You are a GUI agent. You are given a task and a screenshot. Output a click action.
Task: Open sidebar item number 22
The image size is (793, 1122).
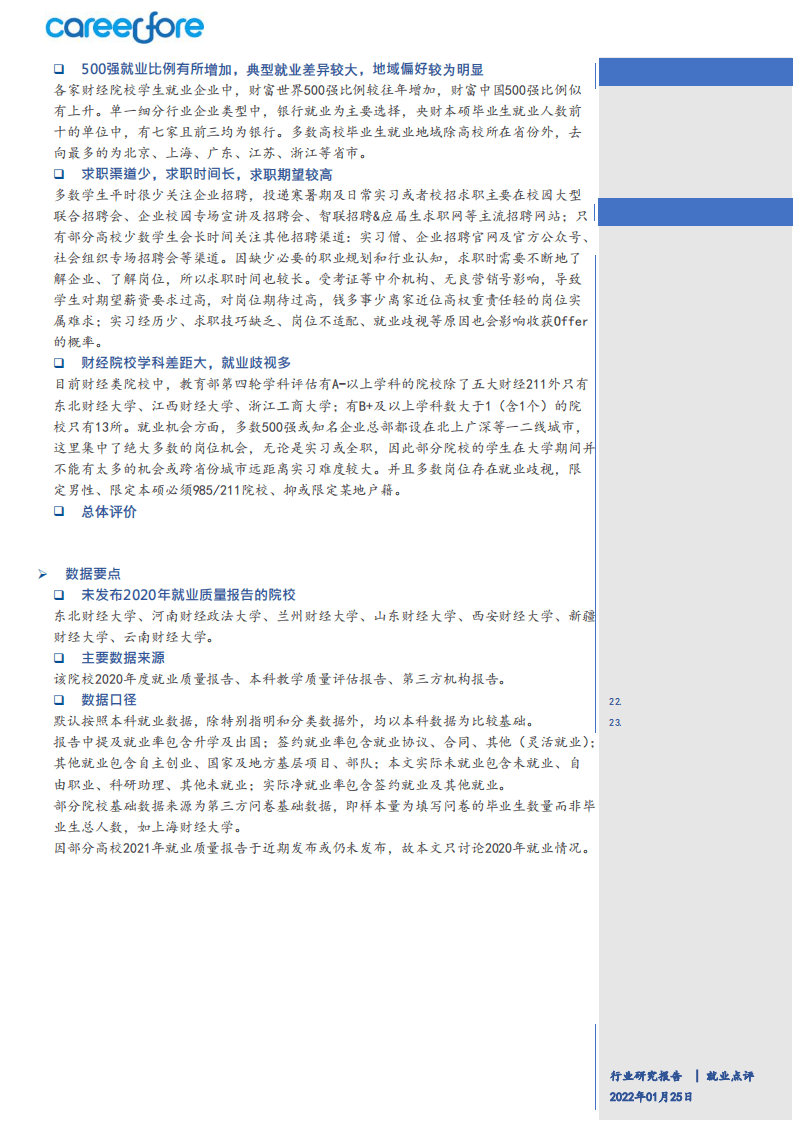615,702
